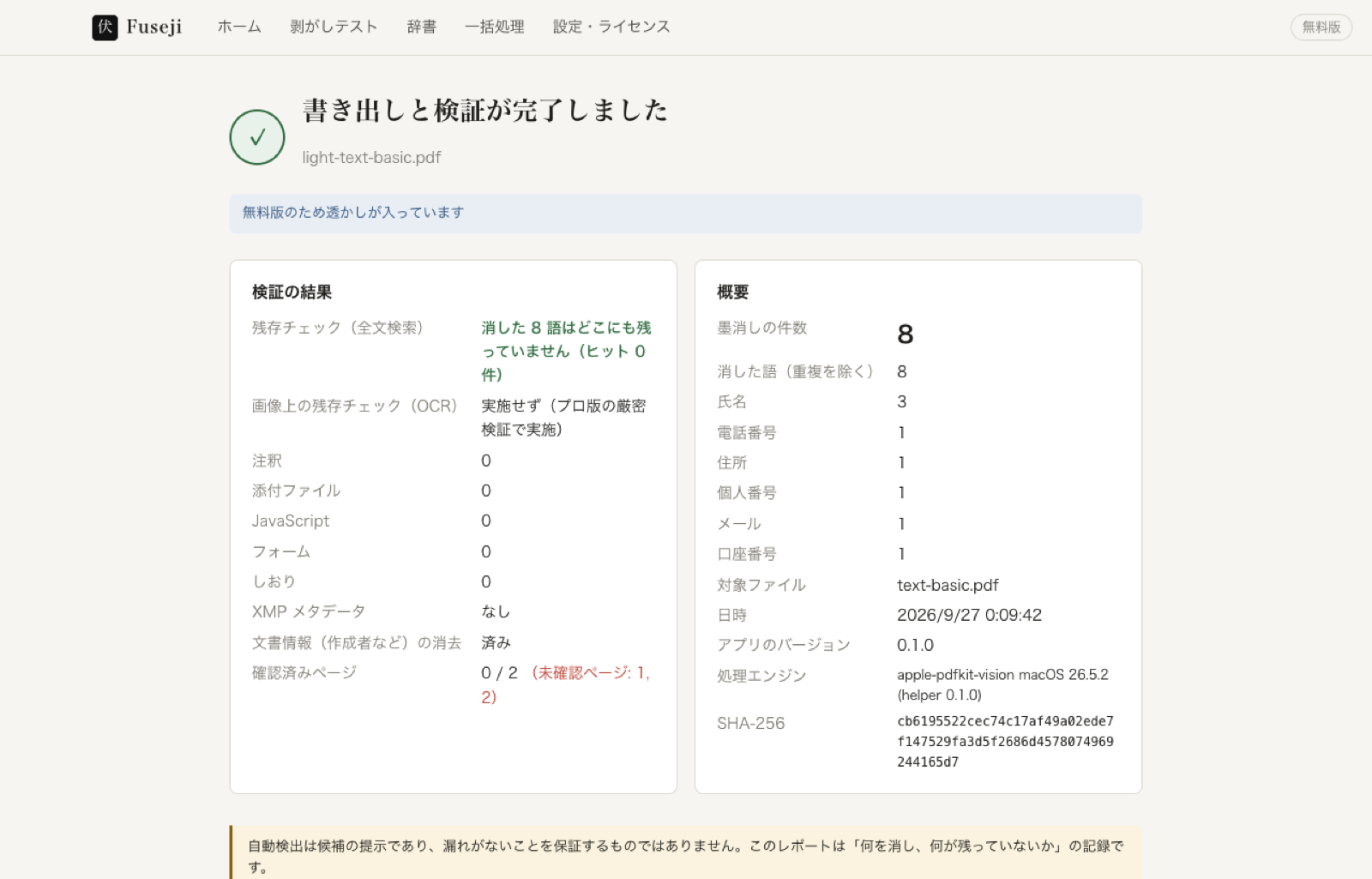Click the green result 消した 8 語はどこにも残っていません
Screen dimensions: 1372x879
click(566, 352)
